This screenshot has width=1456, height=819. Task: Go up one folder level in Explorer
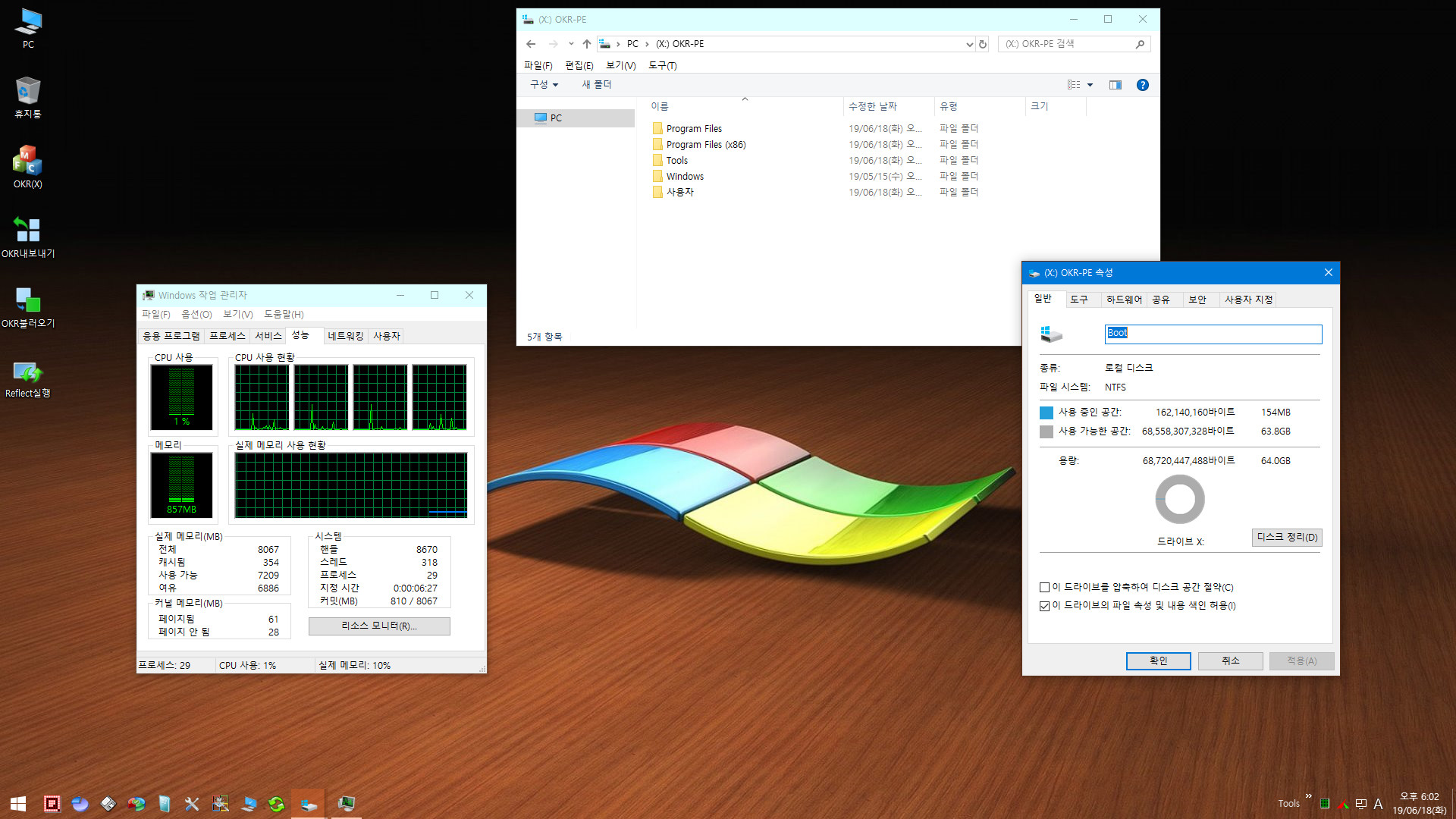pyautogui.click(x=587, y=44)
